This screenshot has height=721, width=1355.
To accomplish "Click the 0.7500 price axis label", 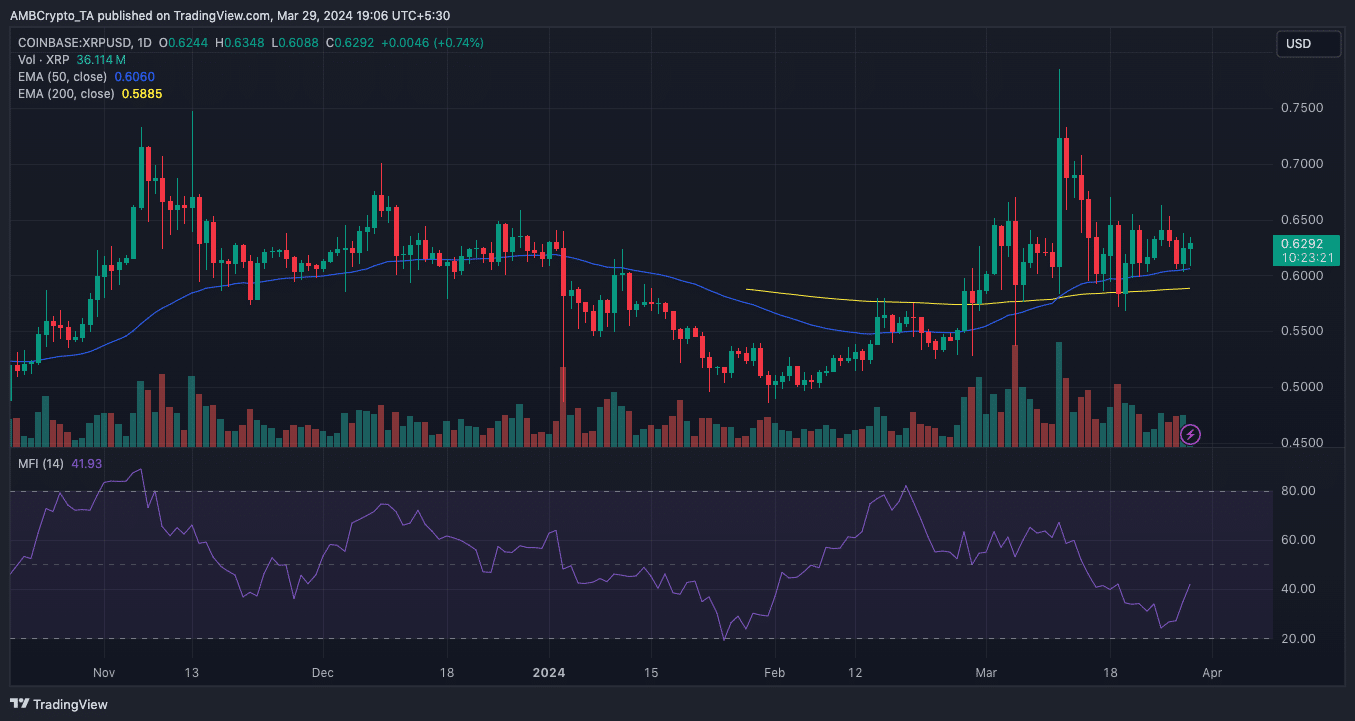I will [x=1302, y=108].
